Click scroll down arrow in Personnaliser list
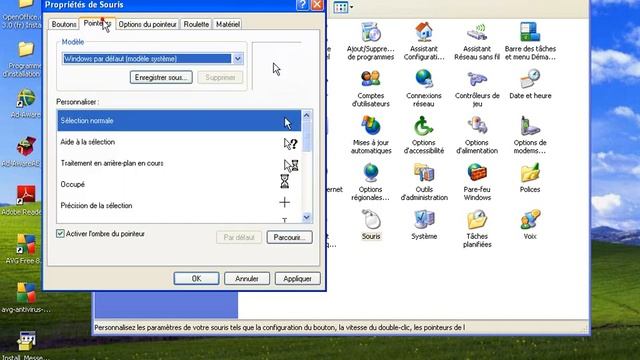The height and width of the screenshot is (360, 640). [x=307, y=218]
